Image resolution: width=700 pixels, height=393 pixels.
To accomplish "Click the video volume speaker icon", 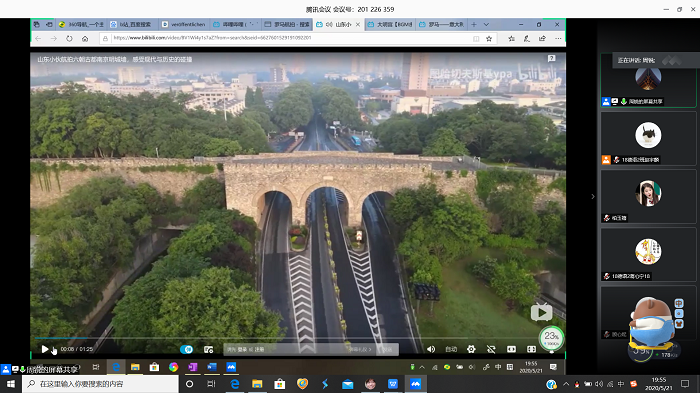I will click(431, 349).
